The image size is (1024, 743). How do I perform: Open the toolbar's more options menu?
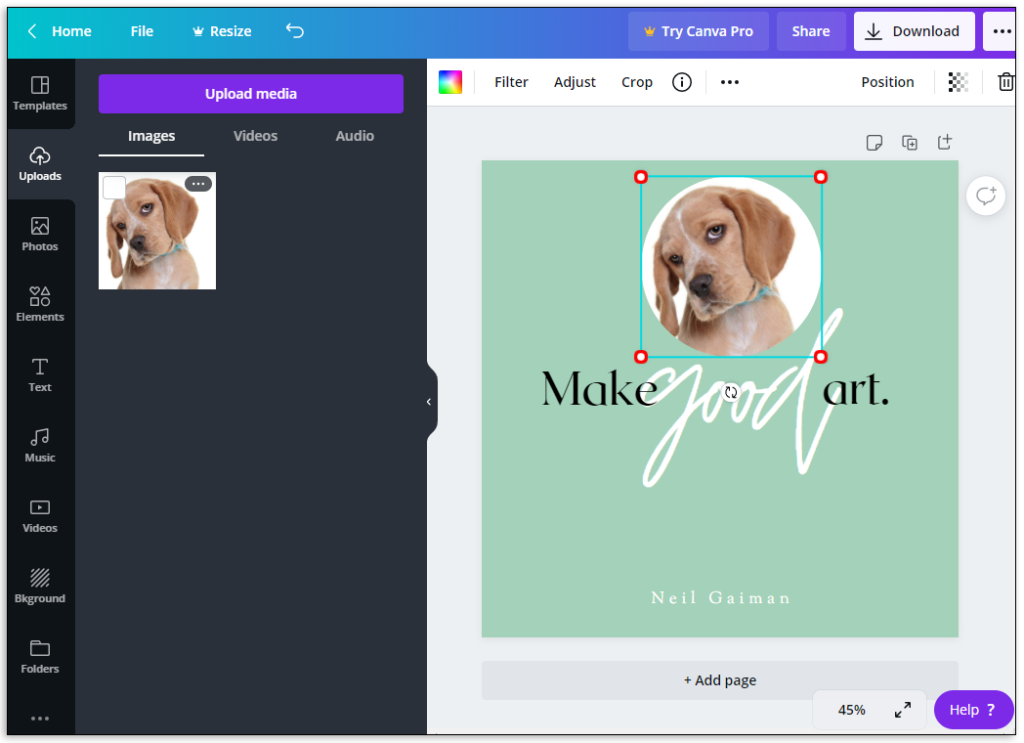[729, 82]
